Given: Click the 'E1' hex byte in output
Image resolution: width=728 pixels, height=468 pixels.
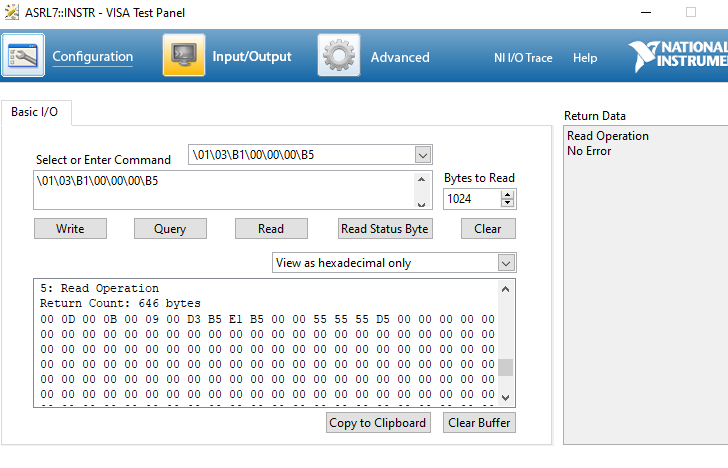Looking at the screenshot, I should click(236, 319).
